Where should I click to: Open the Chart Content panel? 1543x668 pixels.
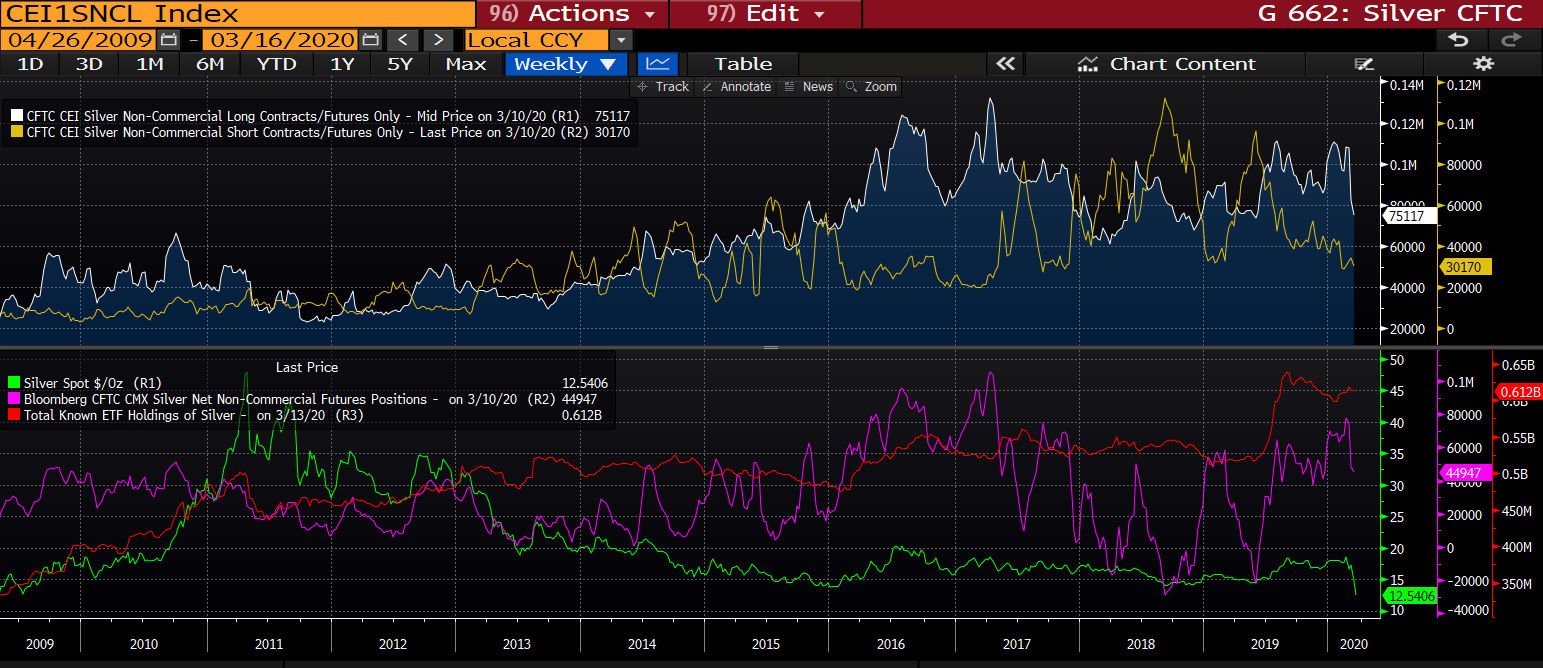tap(1167, 64)
